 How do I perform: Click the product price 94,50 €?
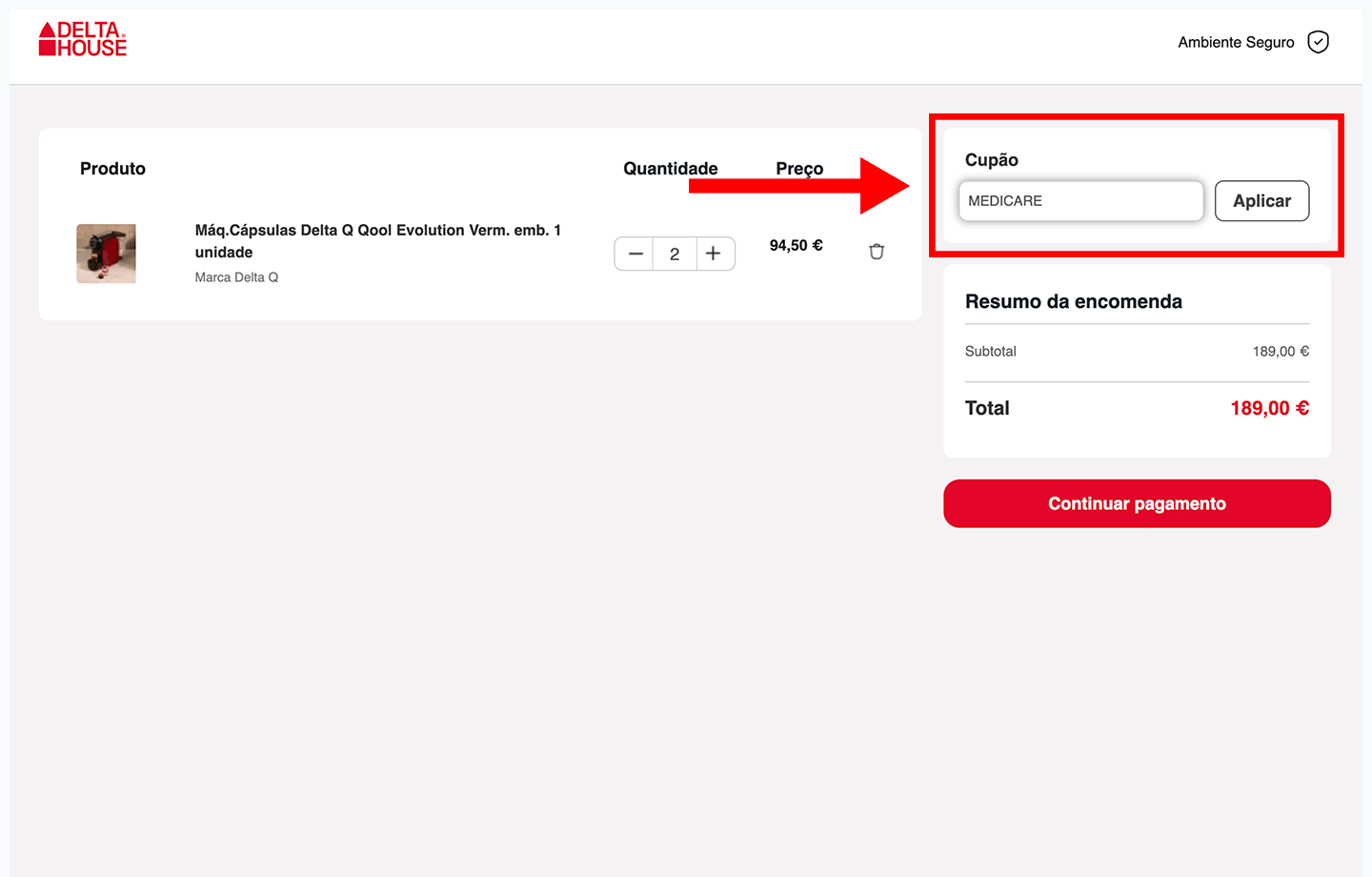point(796,246)
